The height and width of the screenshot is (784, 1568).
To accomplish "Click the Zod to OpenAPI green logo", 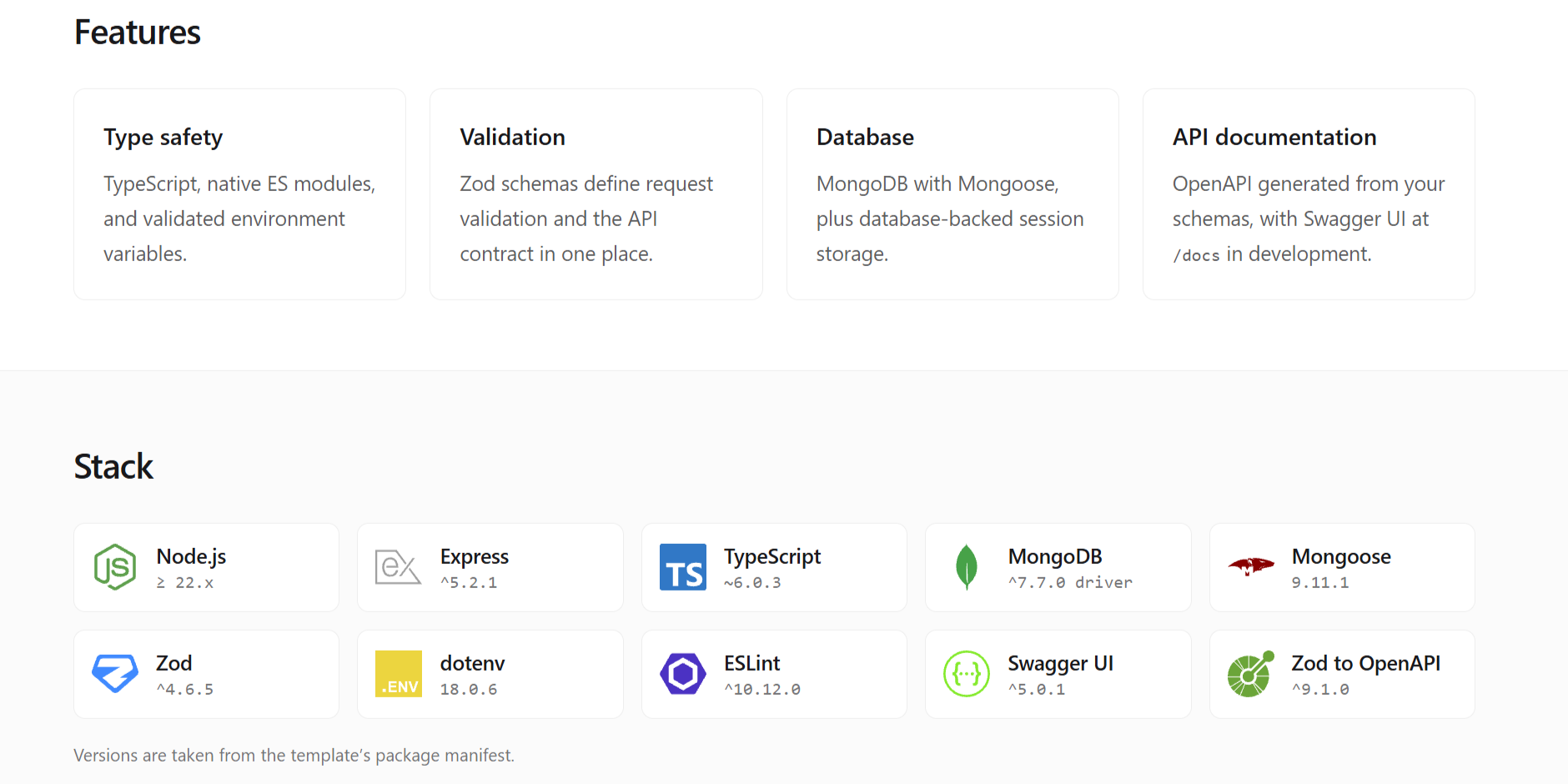I will click(1250, 674).
